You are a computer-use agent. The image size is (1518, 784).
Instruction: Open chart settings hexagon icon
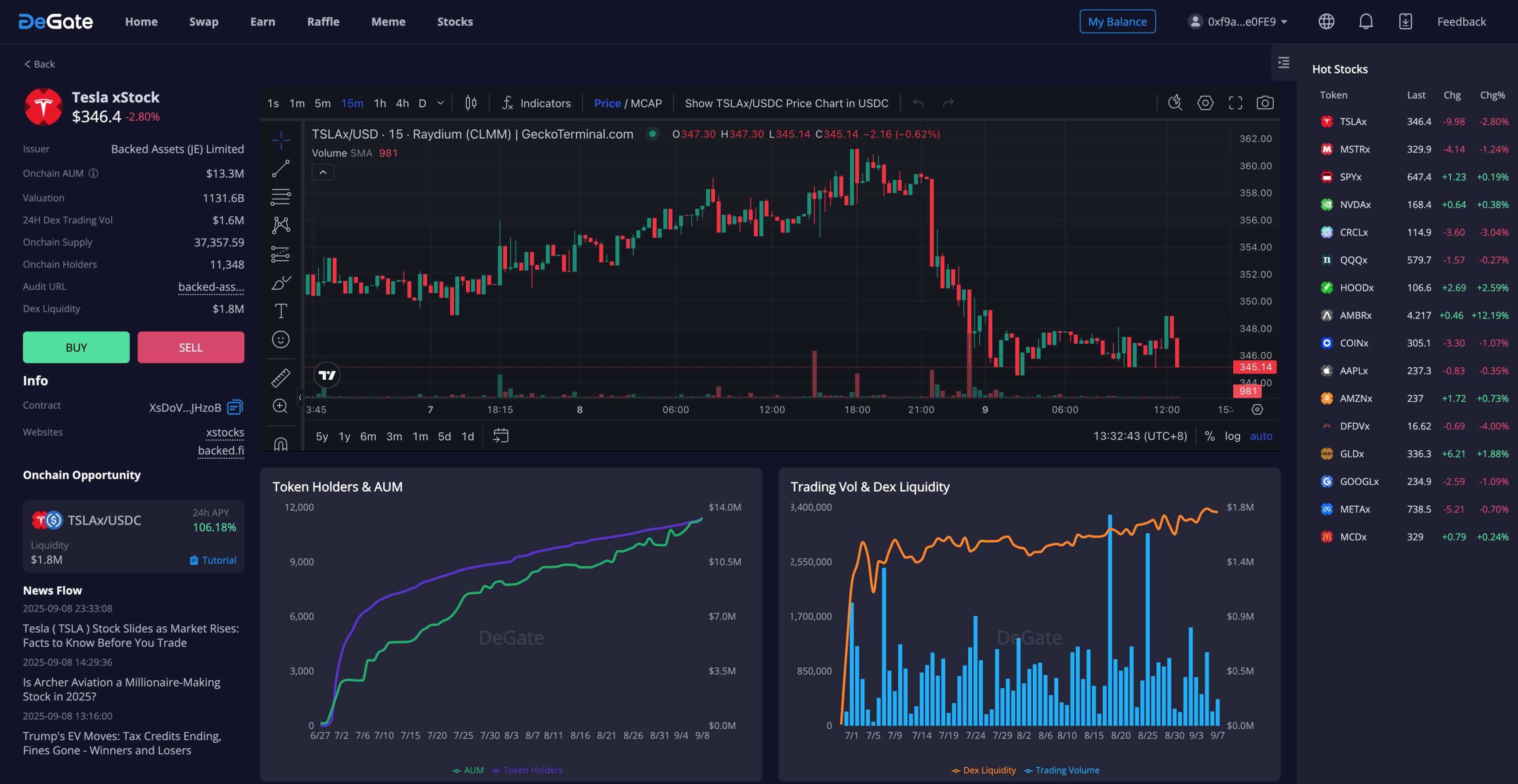1205,103
